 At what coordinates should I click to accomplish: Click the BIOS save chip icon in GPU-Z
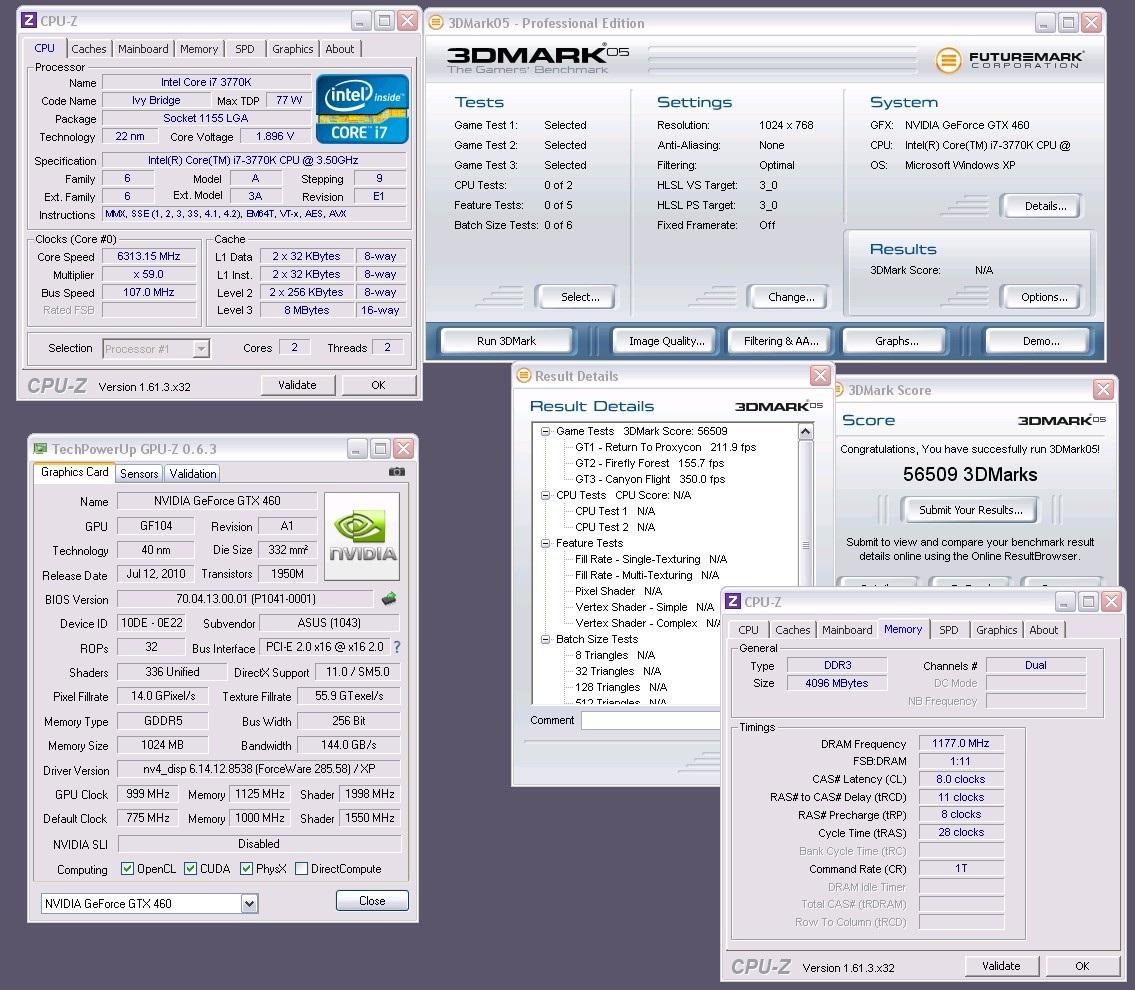pos(389,598)
